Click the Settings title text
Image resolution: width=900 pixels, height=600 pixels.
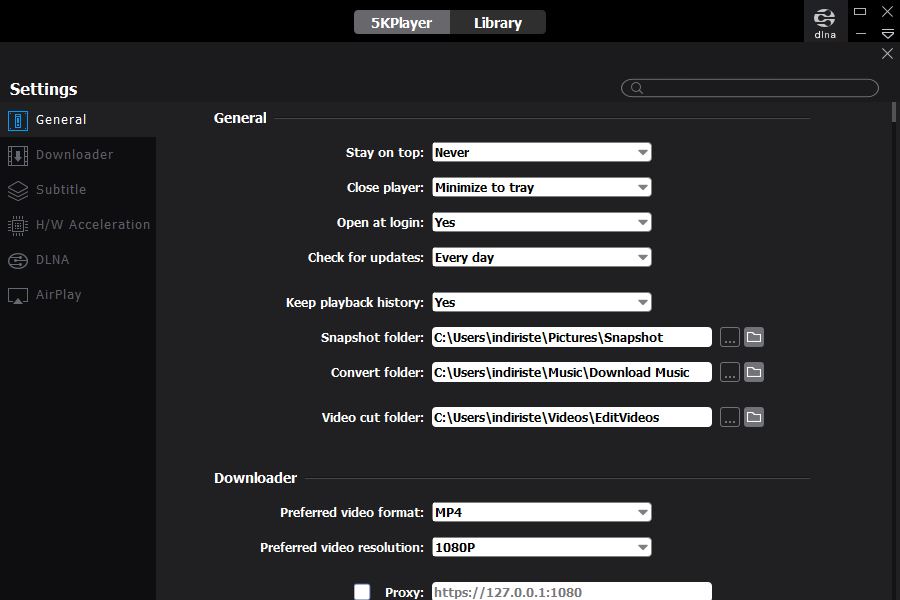pos(44,89)
